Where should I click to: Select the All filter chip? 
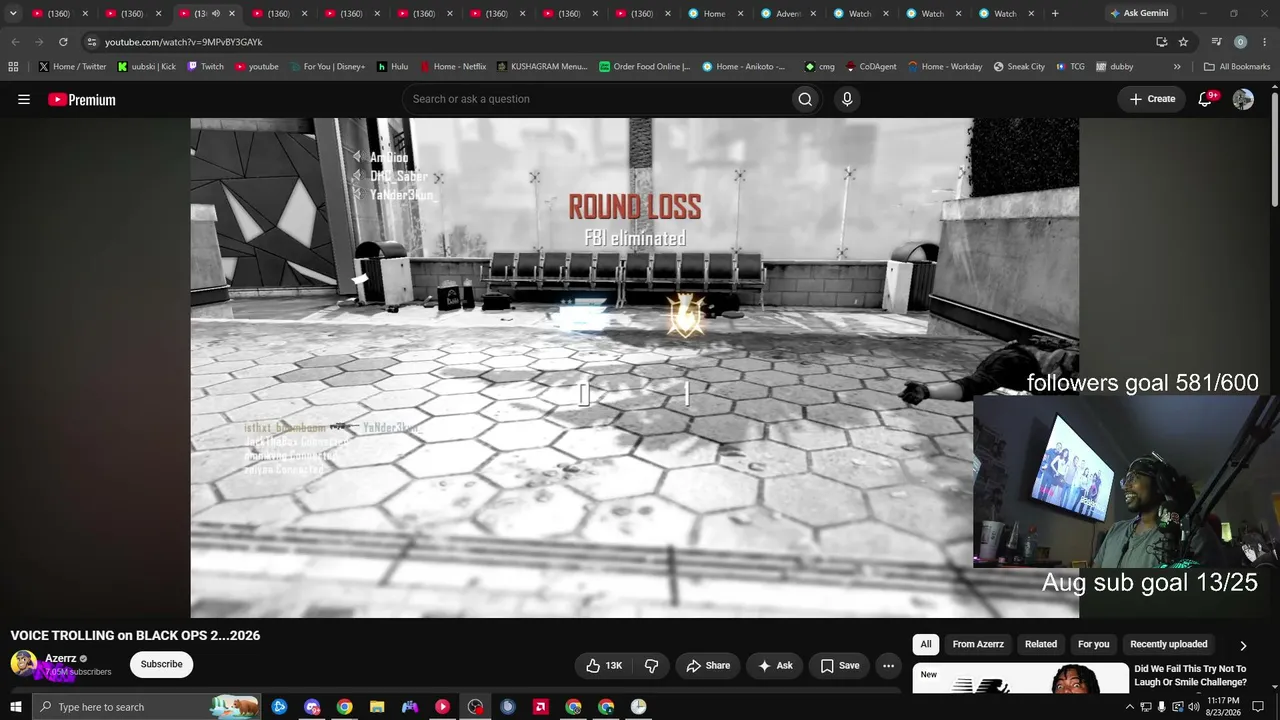pos(926,645)
